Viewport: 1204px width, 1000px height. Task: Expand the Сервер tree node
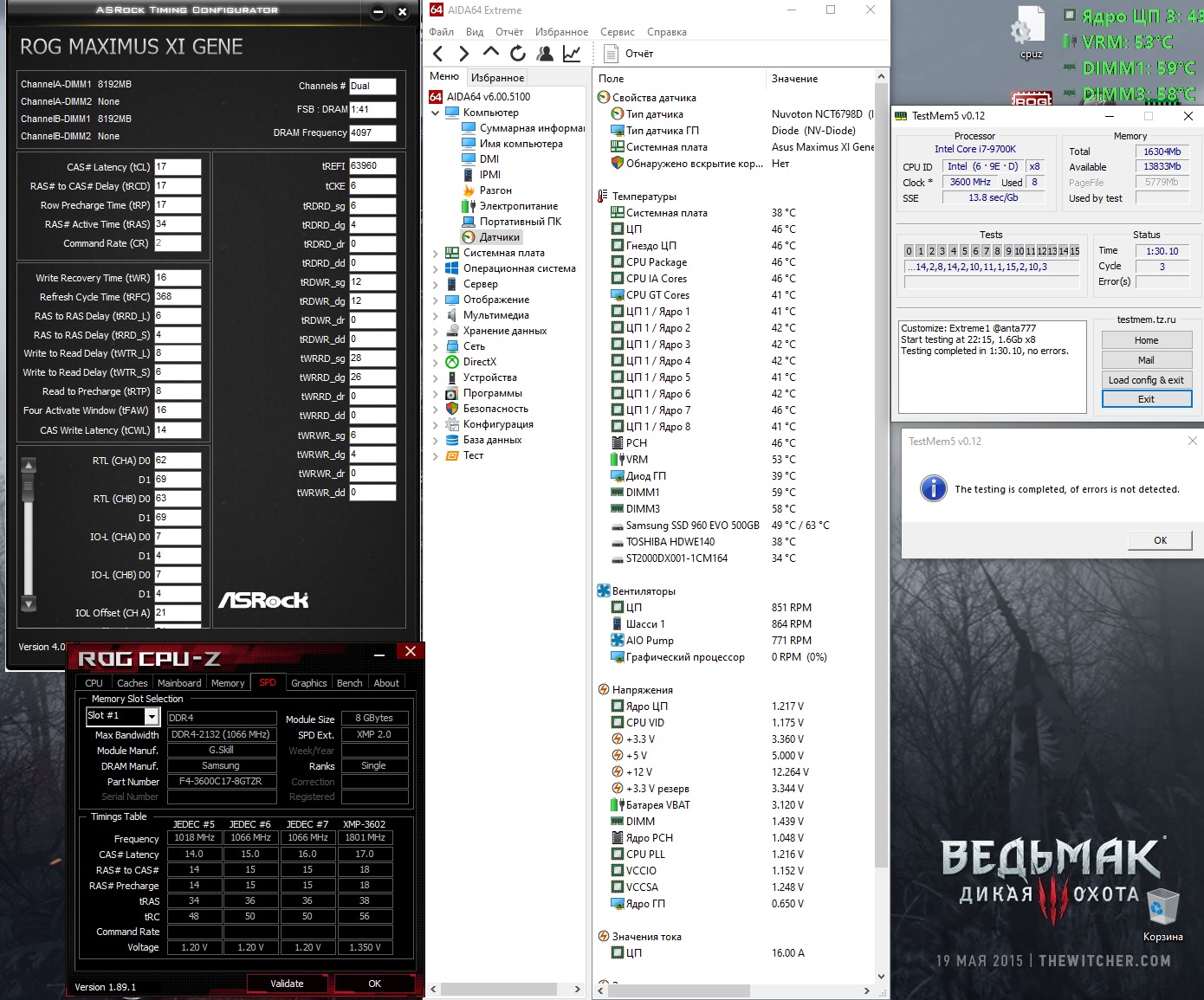click(x=436, y=284)
